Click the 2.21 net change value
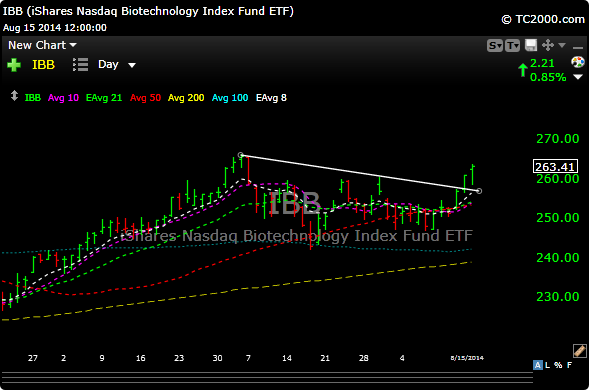589x390 pixels. click(x=542, y=63)
